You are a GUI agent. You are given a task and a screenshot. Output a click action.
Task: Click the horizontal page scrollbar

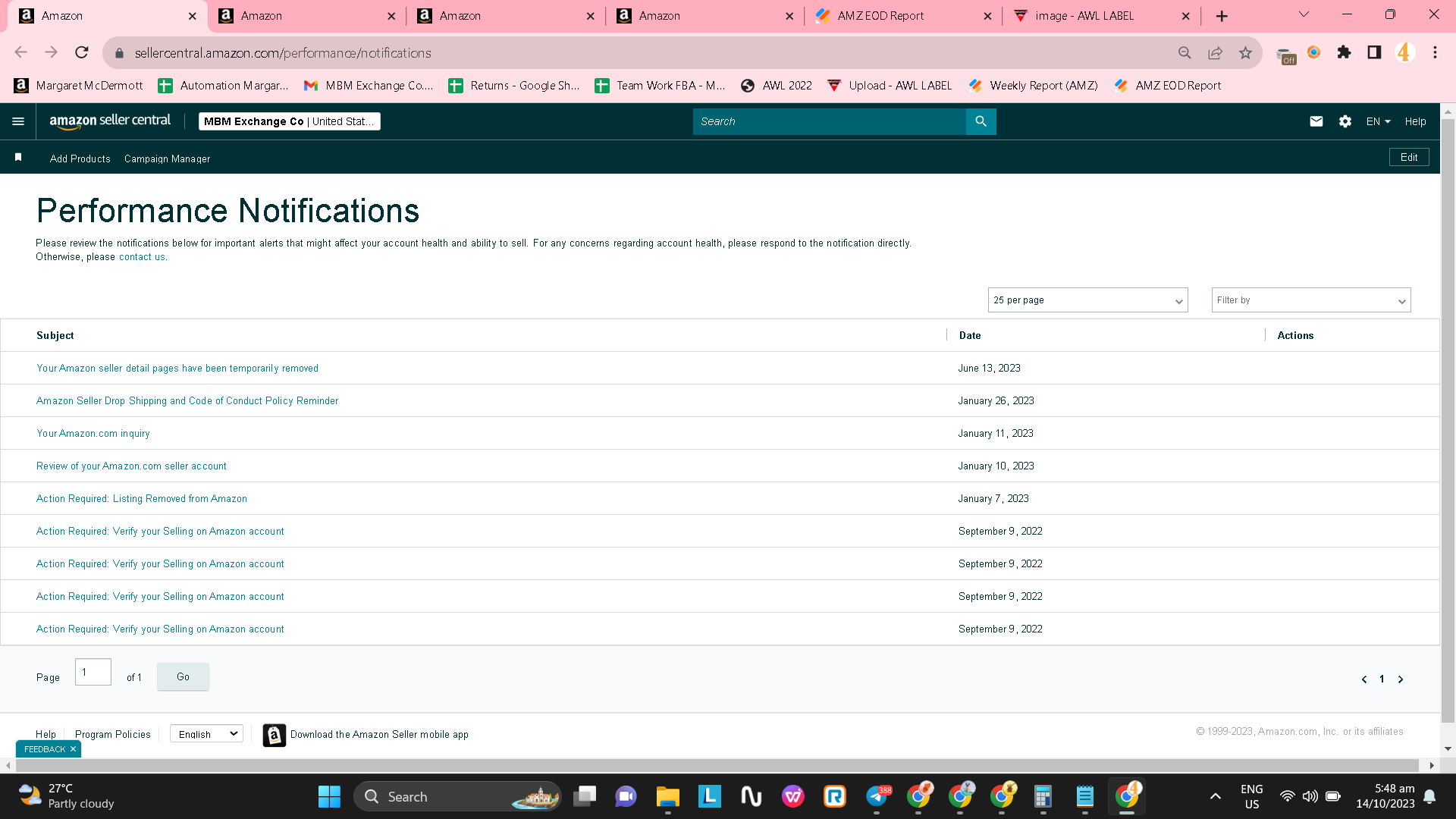(x=716, y=765)
